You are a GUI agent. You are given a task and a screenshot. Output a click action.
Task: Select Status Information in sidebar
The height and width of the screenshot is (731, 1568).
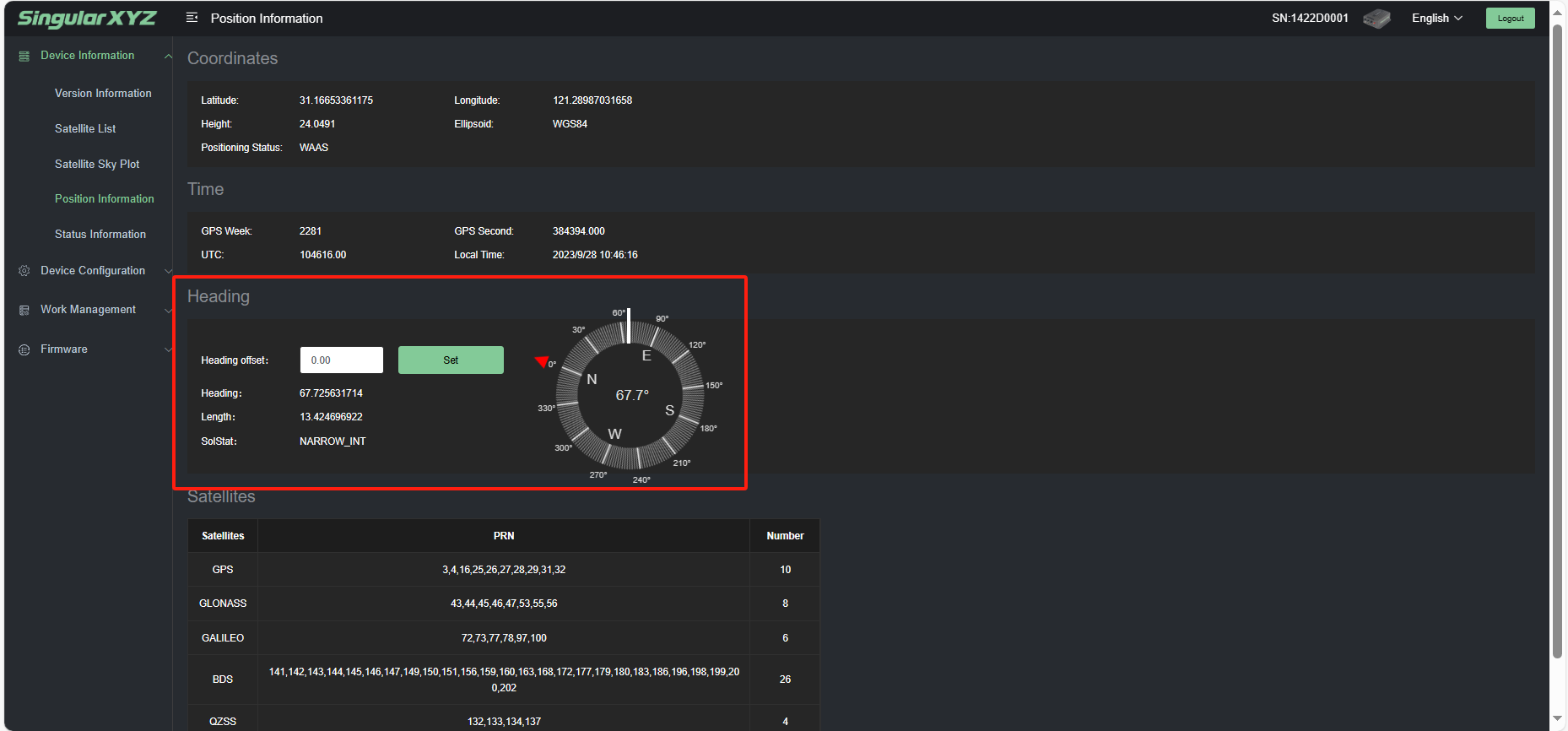click(x=100, y=235)
